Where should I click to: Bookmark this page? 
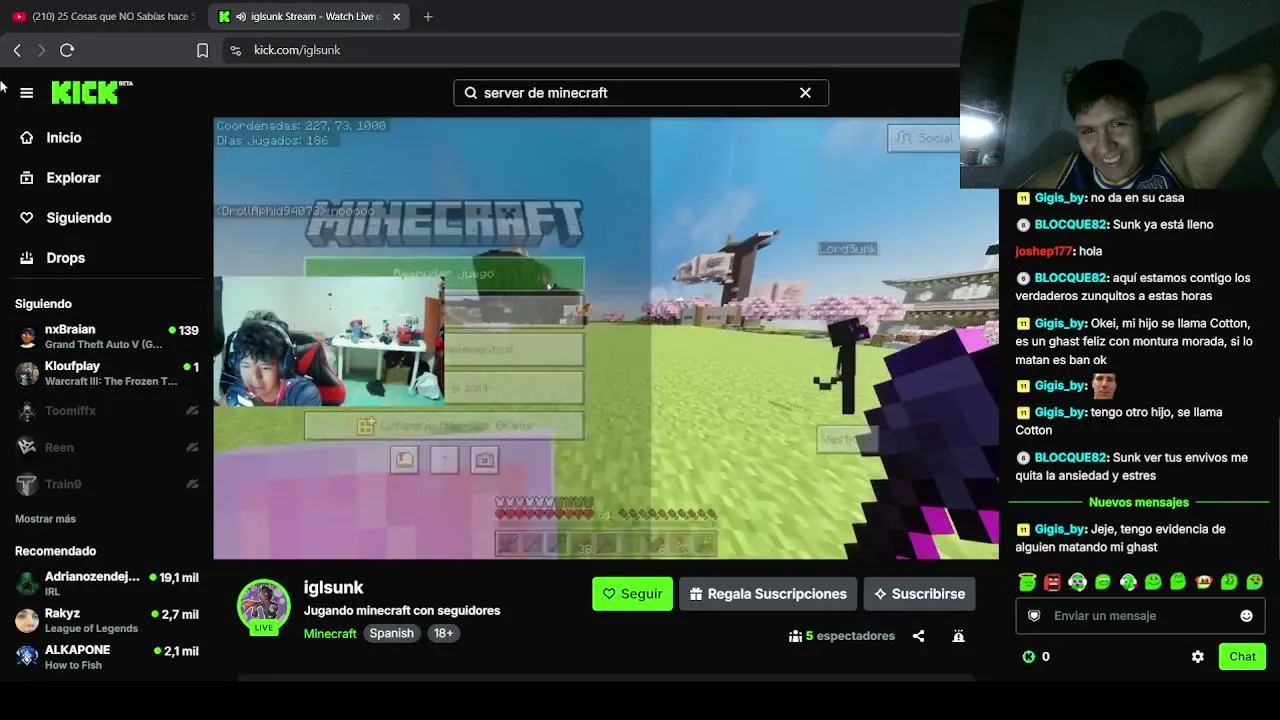(202, 50)
